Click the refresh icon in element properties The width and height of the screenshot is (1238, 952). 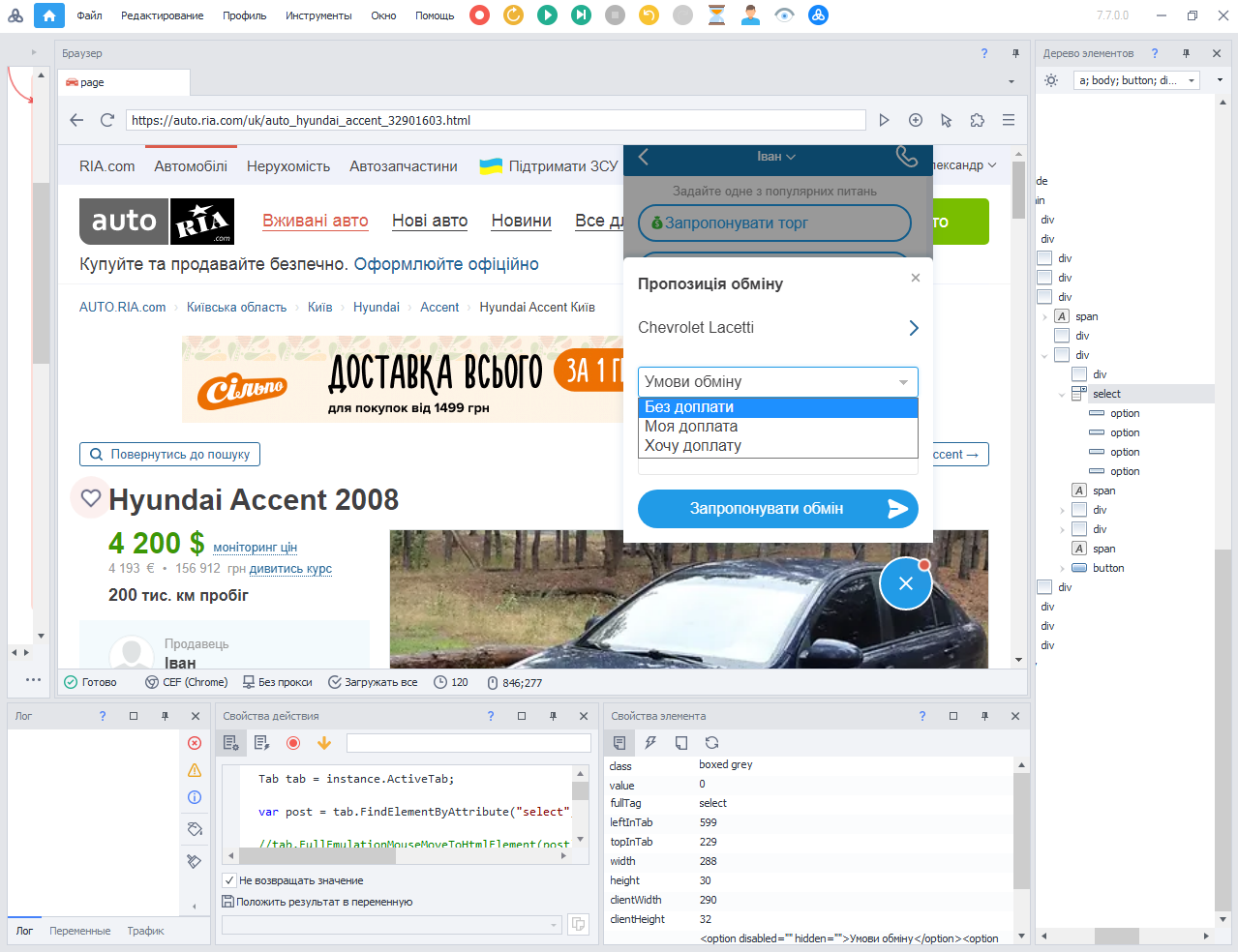(x=711, y=743)
